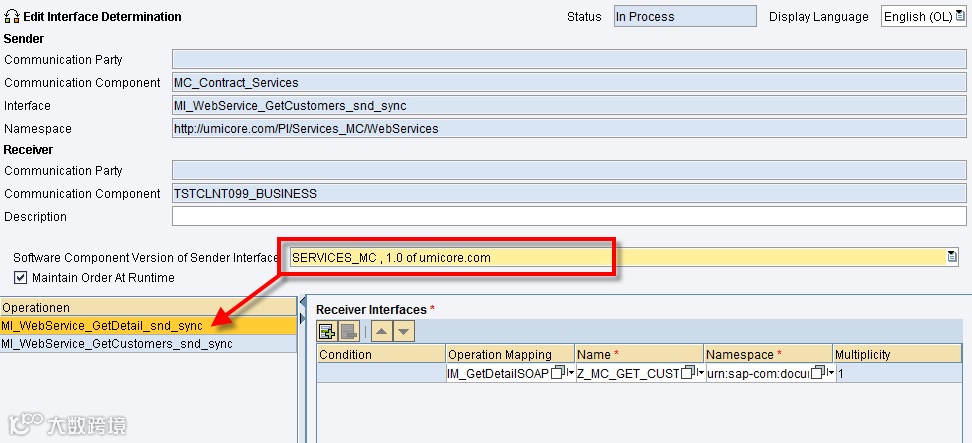Delete the selected Receiver Interfaces line
Image resolution: width=972 pixels, height=443 pixels.
[348, 332]
